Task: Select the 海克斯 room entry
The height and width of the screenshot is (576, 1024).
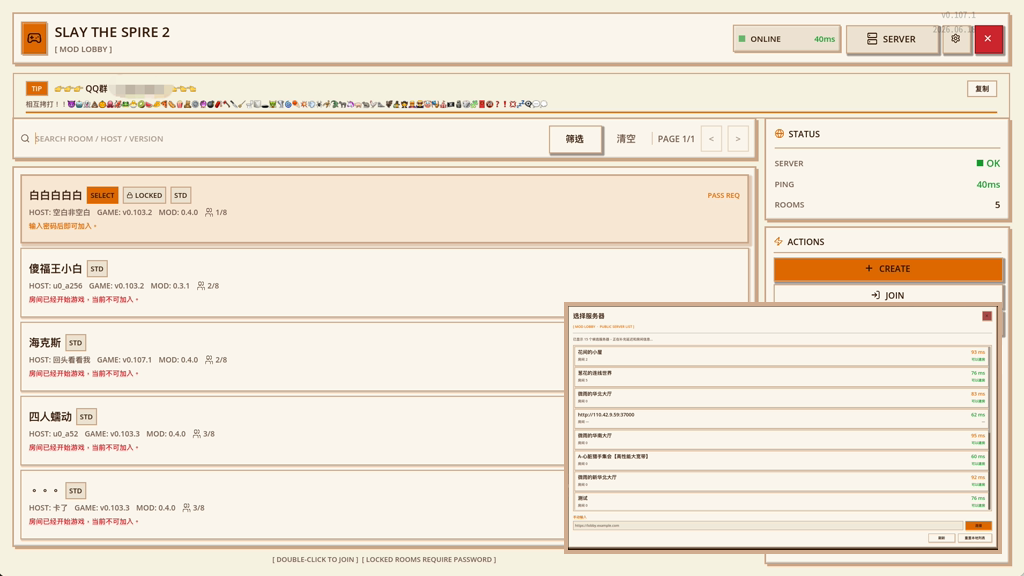Action: point(293,357)
